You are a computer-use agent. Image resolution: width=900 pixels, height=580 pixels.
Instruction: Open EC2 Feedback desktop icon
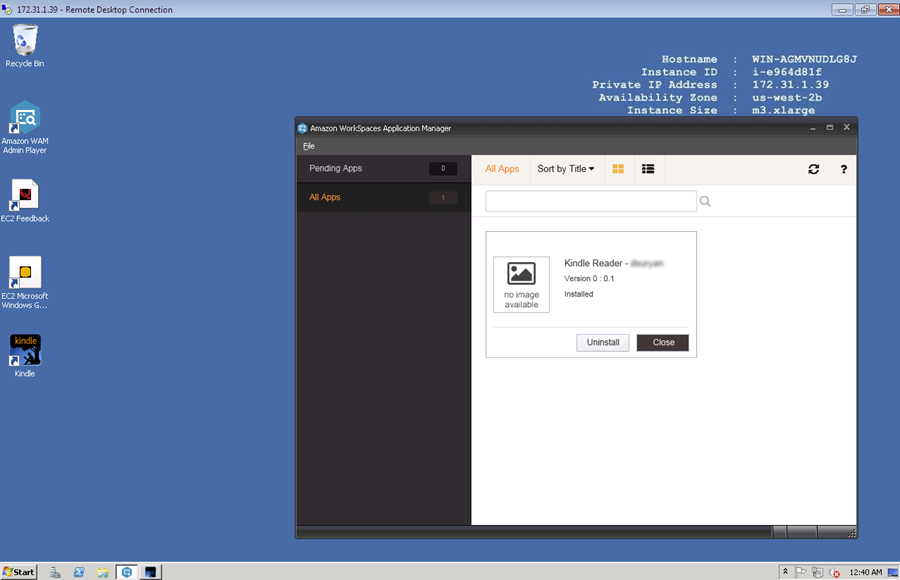[25, 195]
